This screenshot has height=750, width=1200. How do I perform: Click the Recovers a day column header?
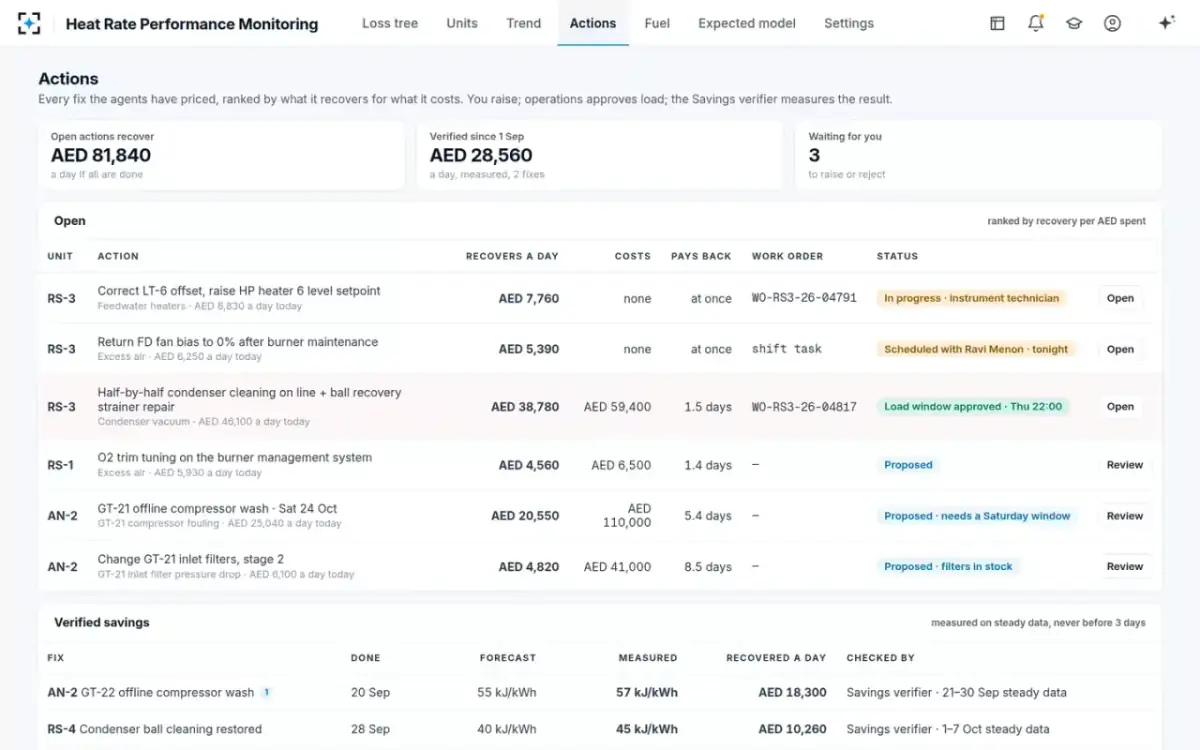[512, 256]
